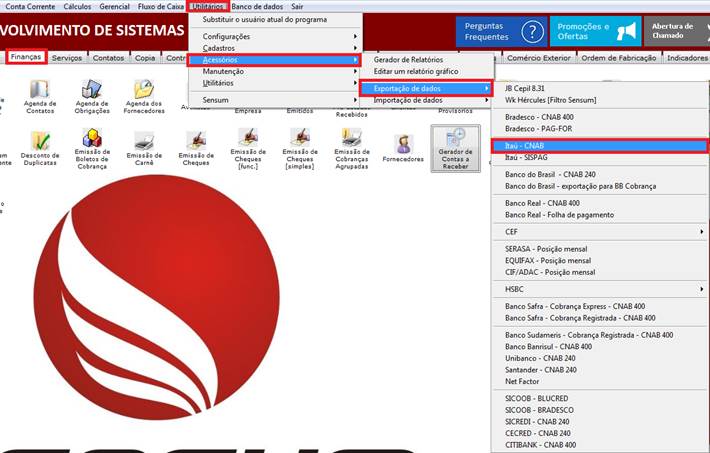Expand Manutenção submenu

(x=275, y=72)
